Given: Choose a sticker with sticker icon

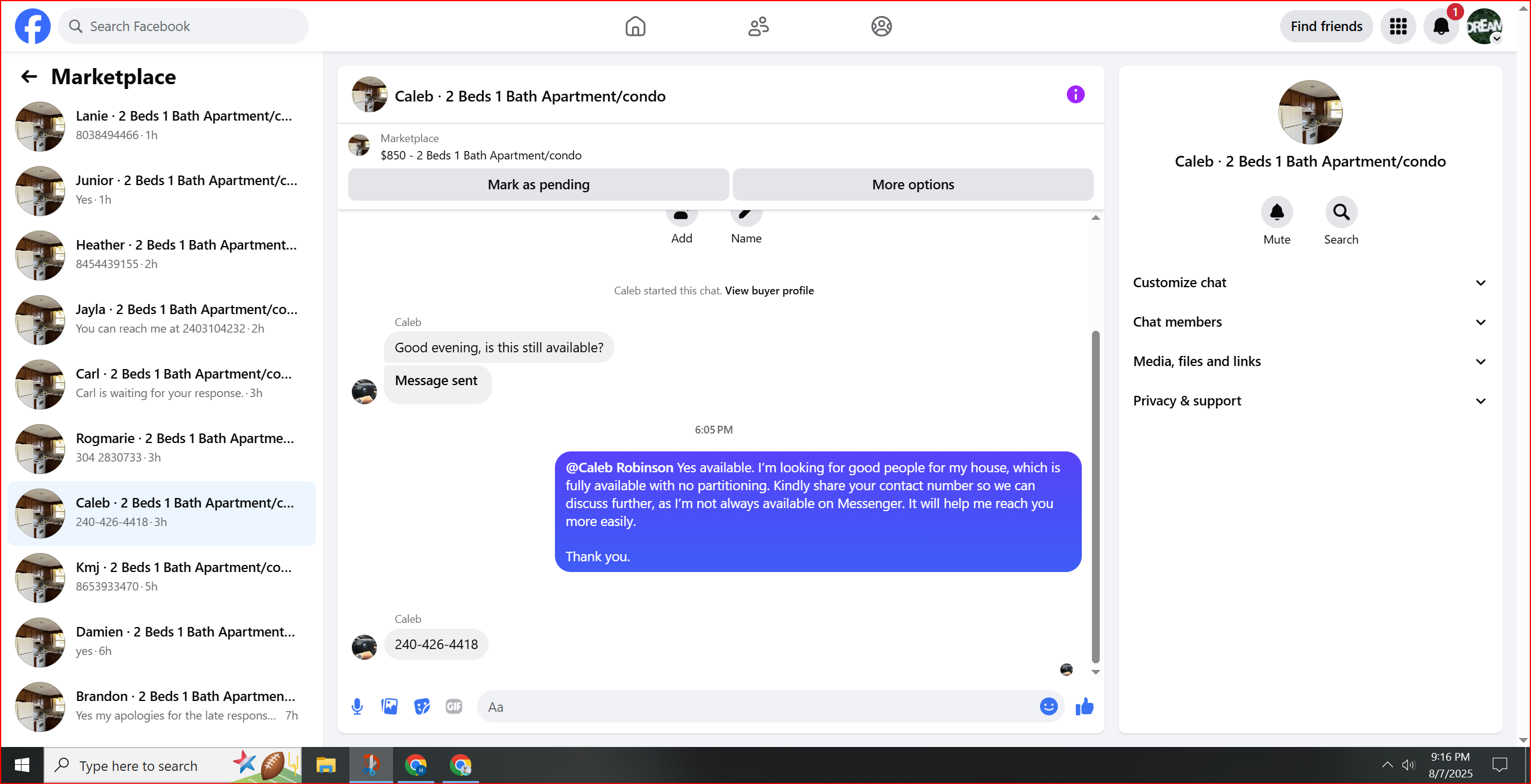Looking at the screenshot, I should (x=422, y=706).
